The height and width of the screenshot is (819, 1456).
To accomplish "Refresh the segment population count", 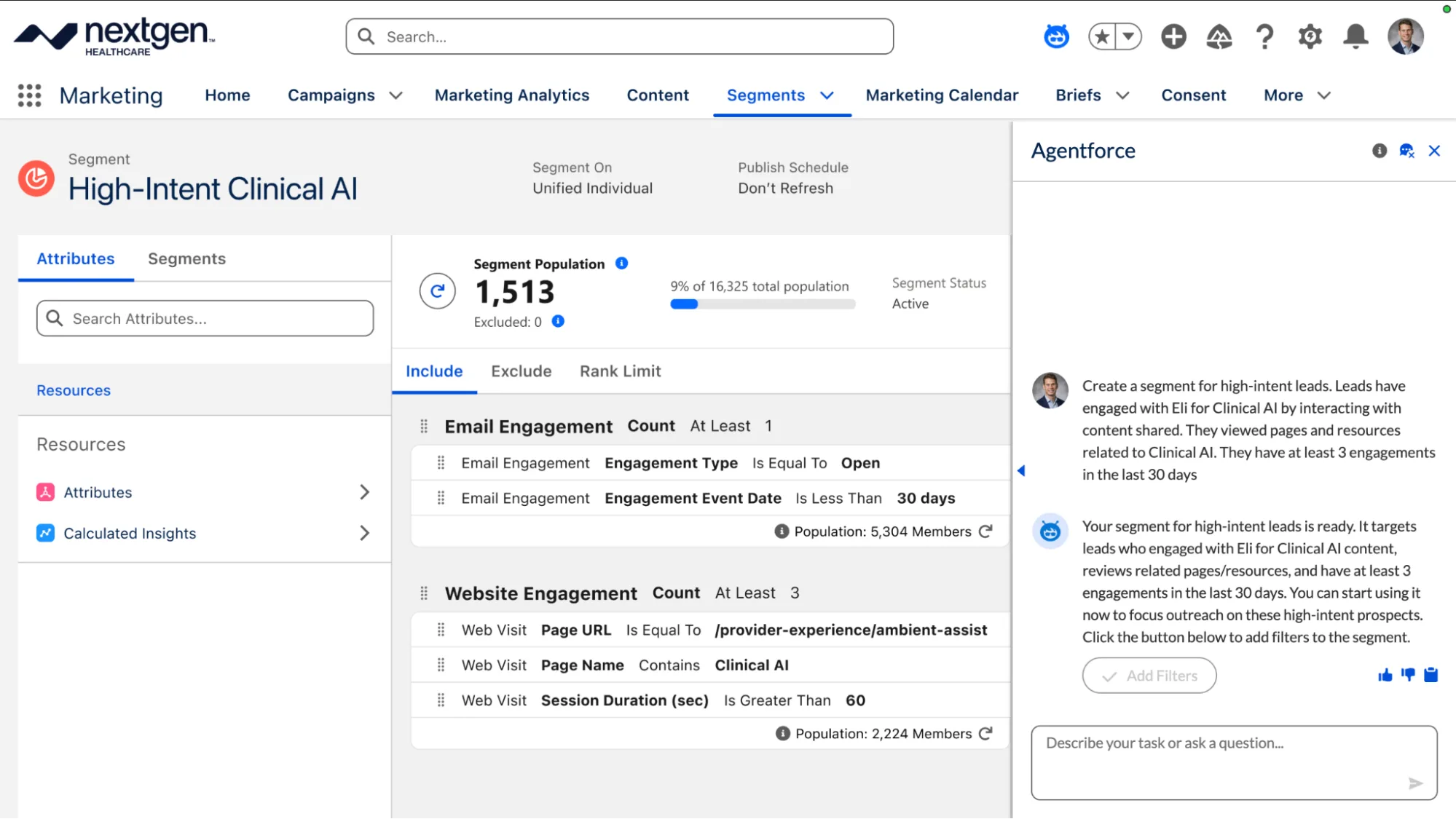I will coord(437,291).
